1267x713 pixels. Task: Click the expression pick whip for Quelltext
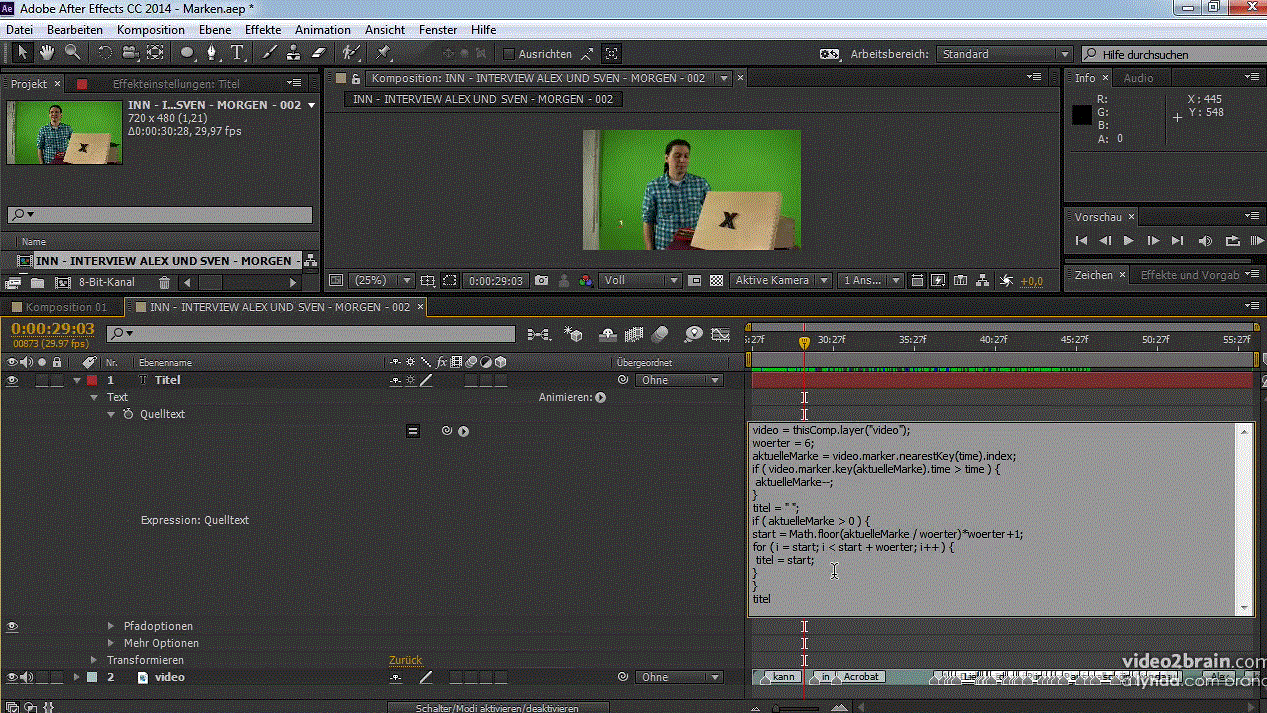coord(447,431)
